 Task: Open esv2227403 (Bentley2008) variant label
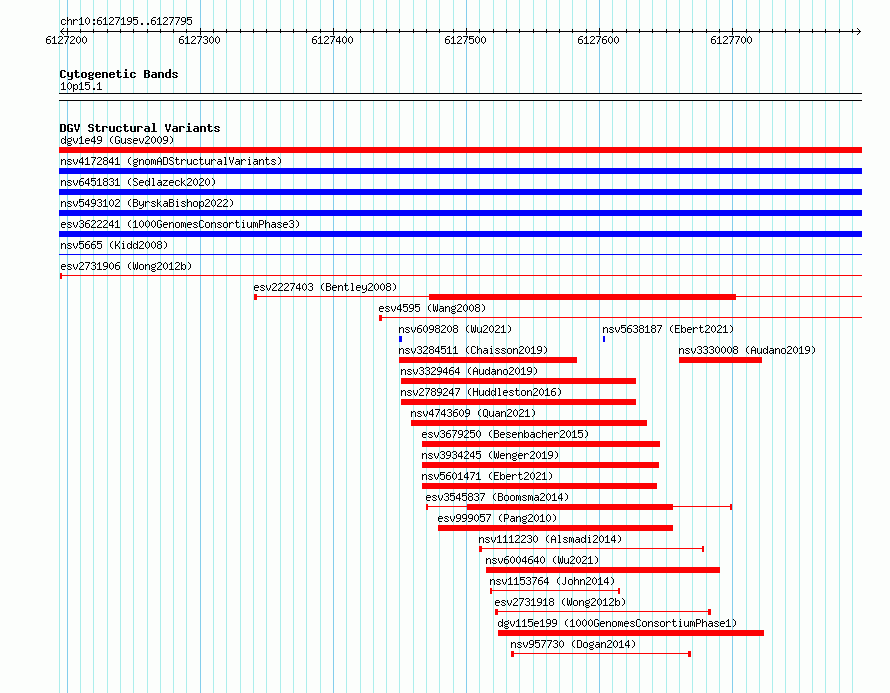click(325, 287)
